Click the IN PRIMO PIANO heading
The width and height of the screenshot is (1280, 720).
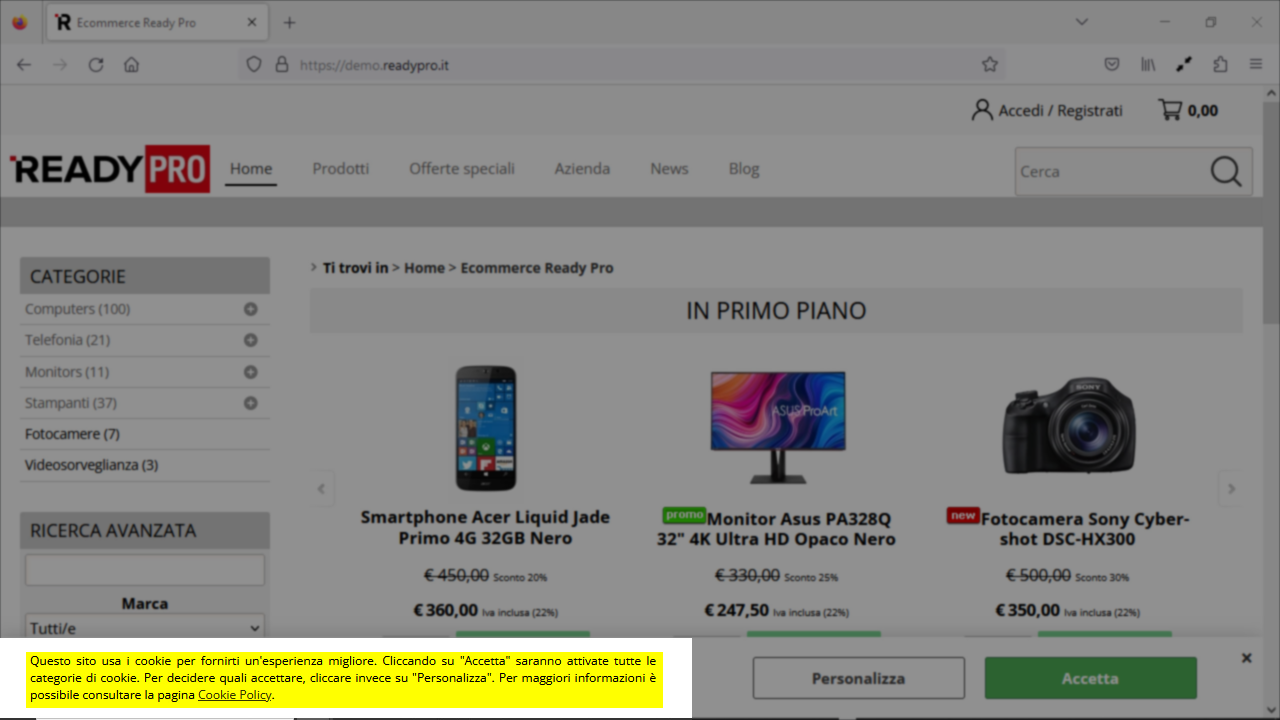click(776, 311)
